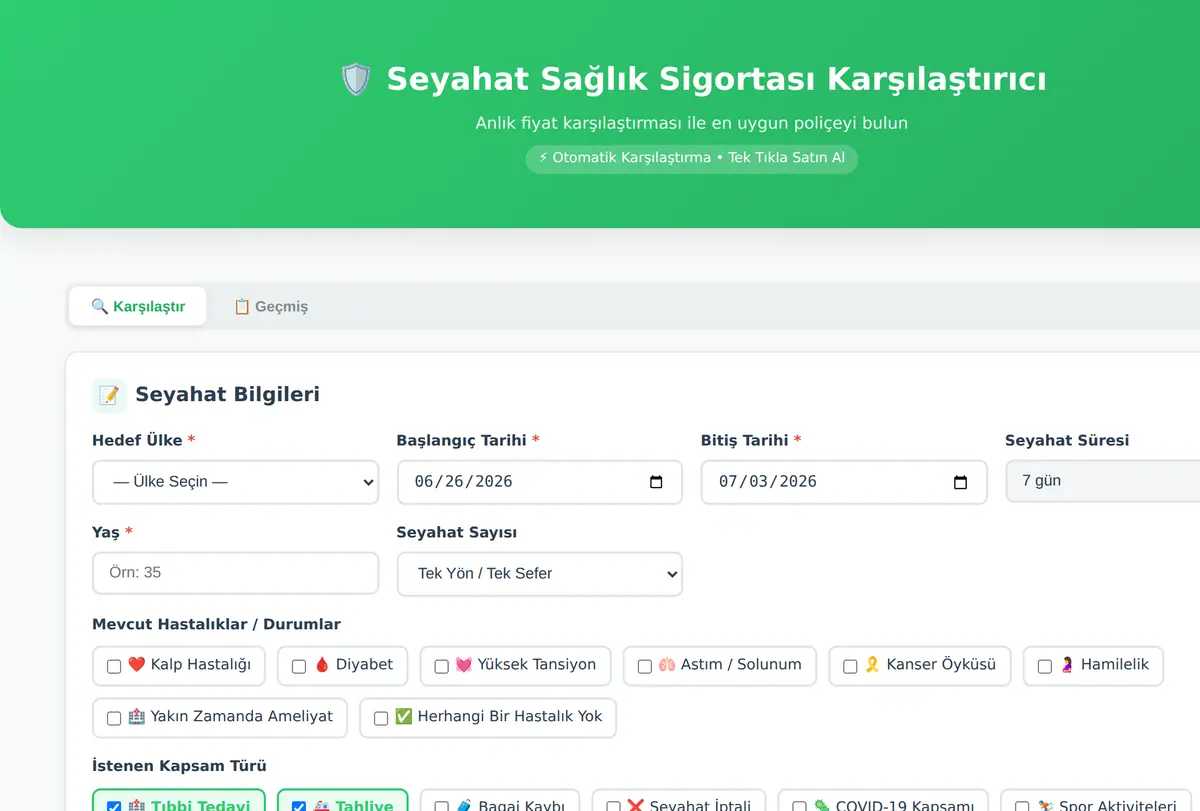
Task: Uncheck the Tahliye coverage checkbox
Action: pos(299,807)
